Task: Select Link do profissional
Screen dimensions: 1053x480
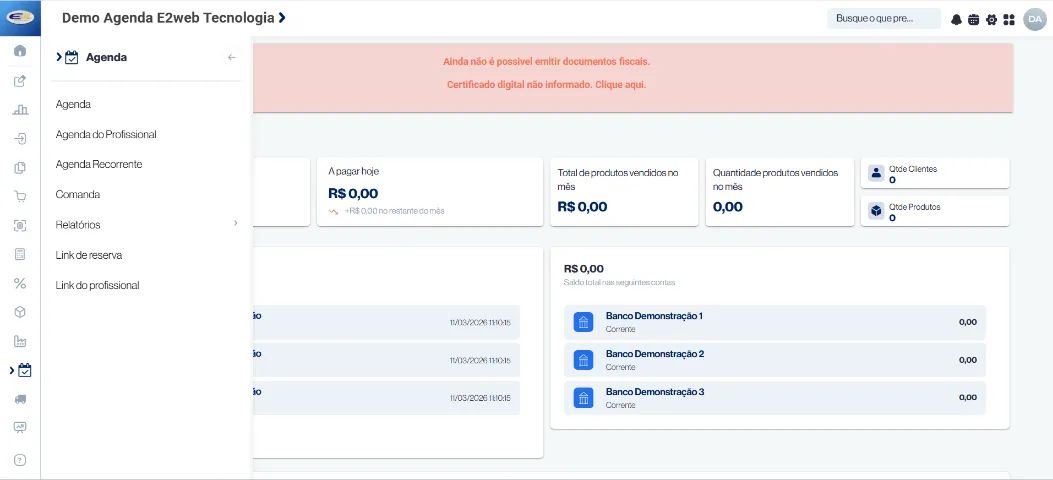Action: tap(97, 285)
